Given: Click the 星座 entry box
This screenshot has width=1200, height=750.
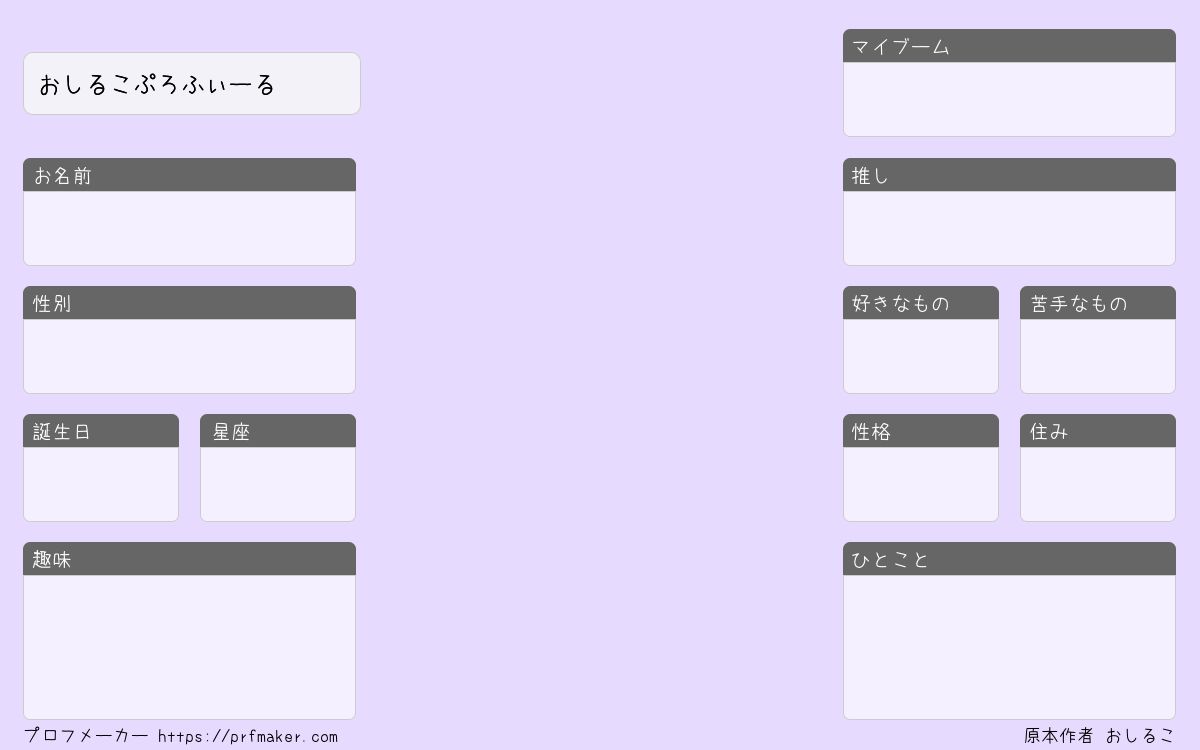Looking at the screenshot, I should click(x=278, y=484).
